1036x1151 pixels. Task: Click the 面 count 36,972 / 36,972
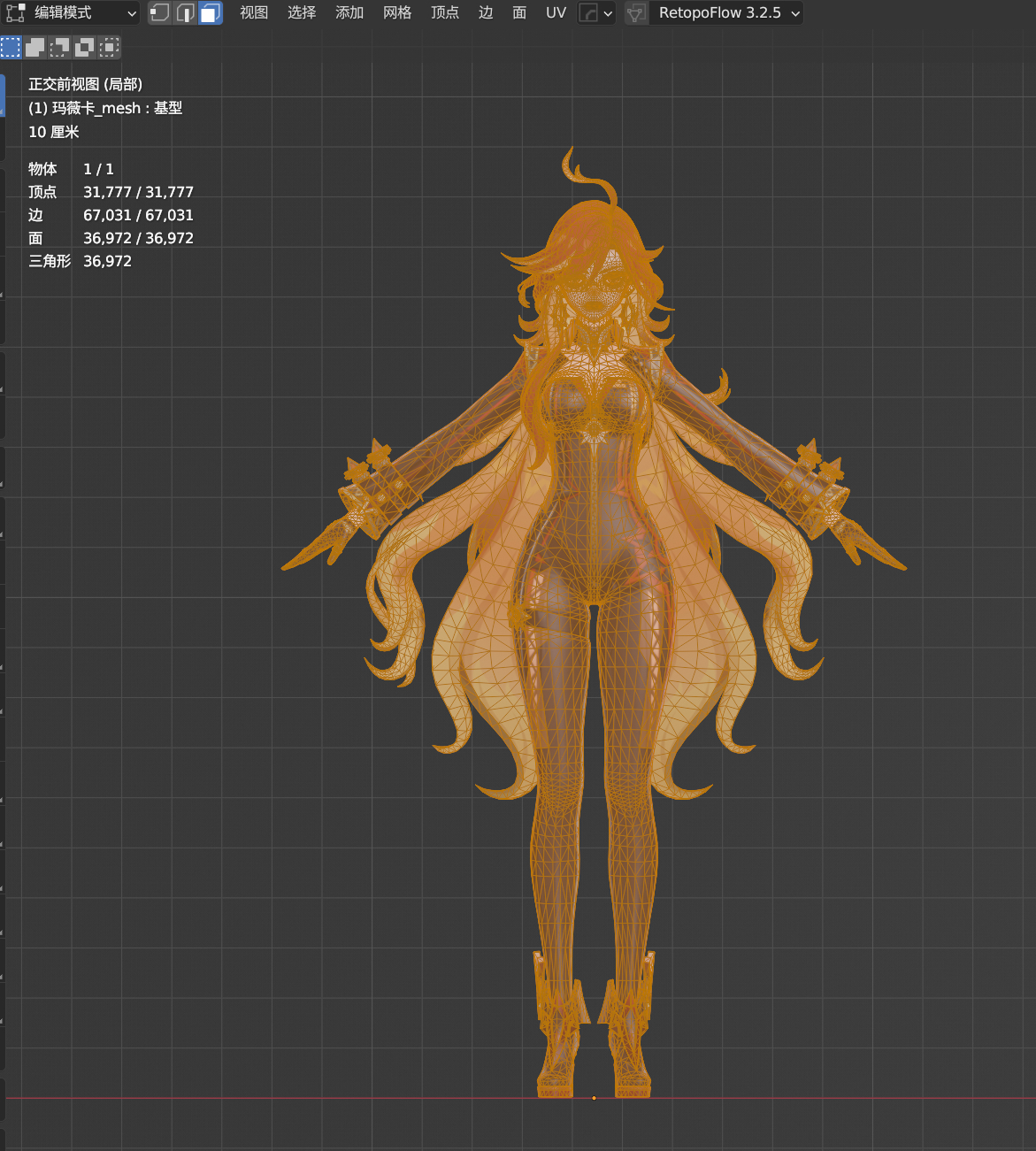pyautogui.click(x=138, y=238)
